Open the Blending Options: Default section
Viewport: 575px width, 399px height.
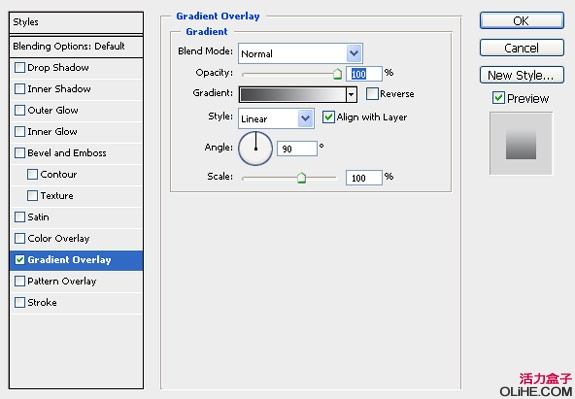(x=76, y=47)
